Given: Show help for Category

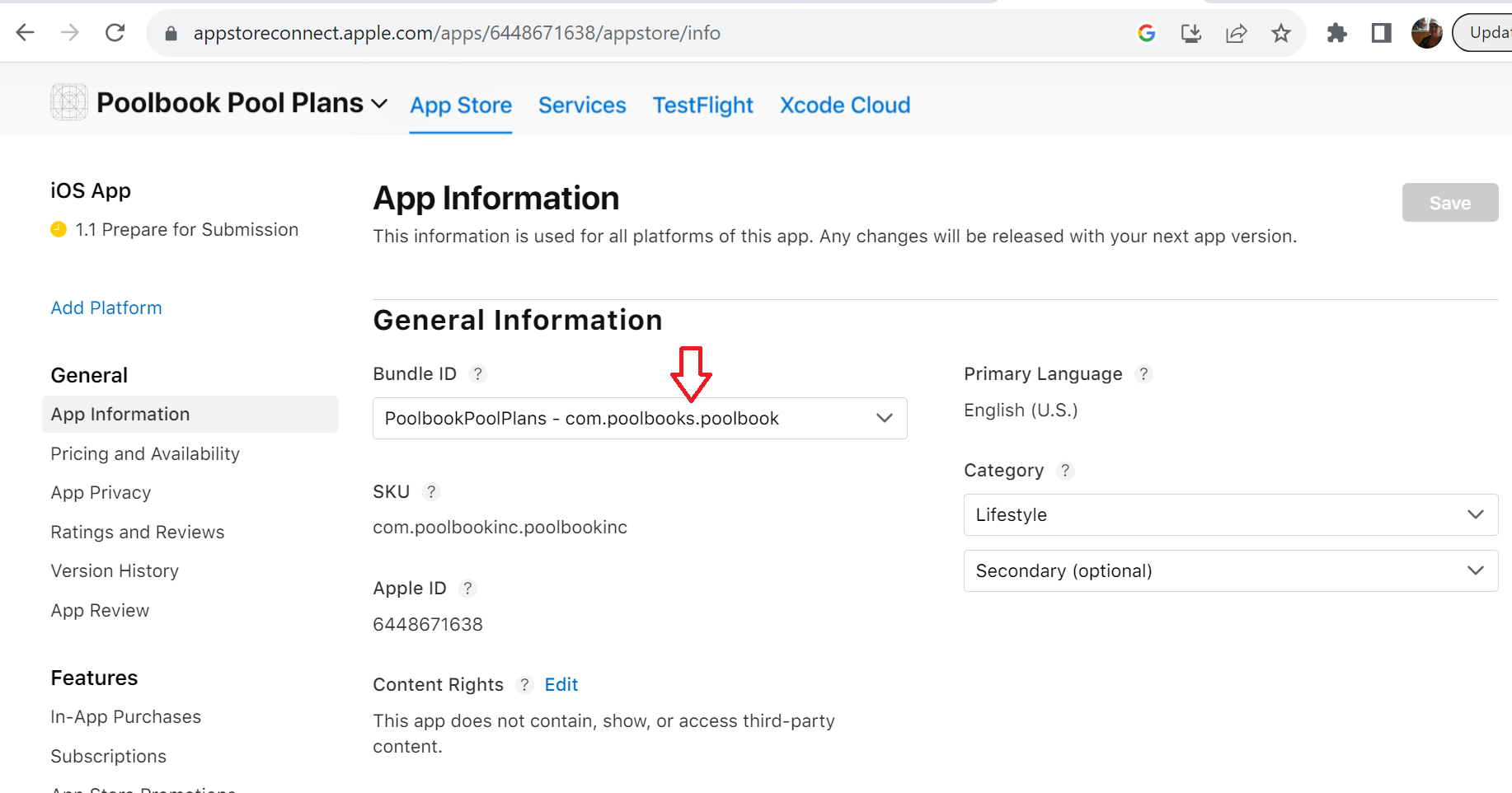Looking at the screenshot, I should 1065,471.
